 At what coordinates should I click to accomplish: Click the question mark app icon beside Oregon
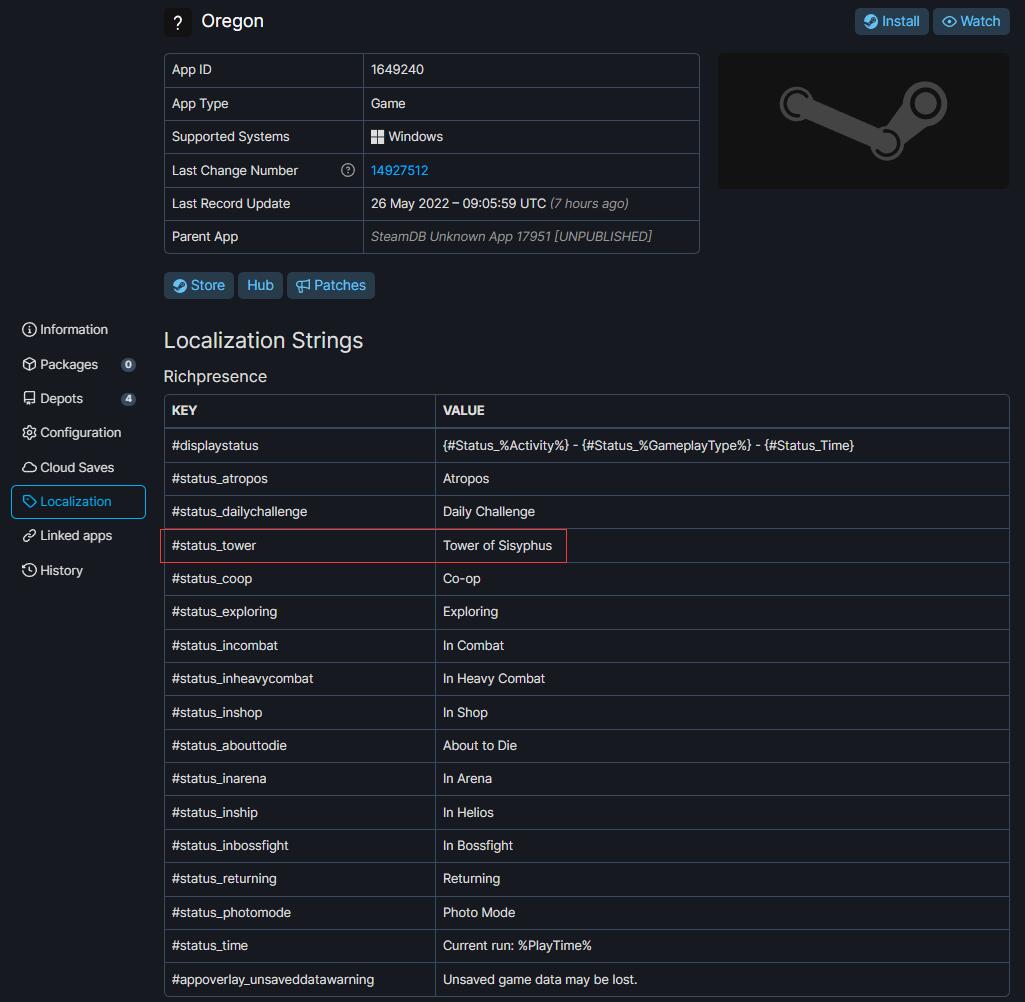178,22
